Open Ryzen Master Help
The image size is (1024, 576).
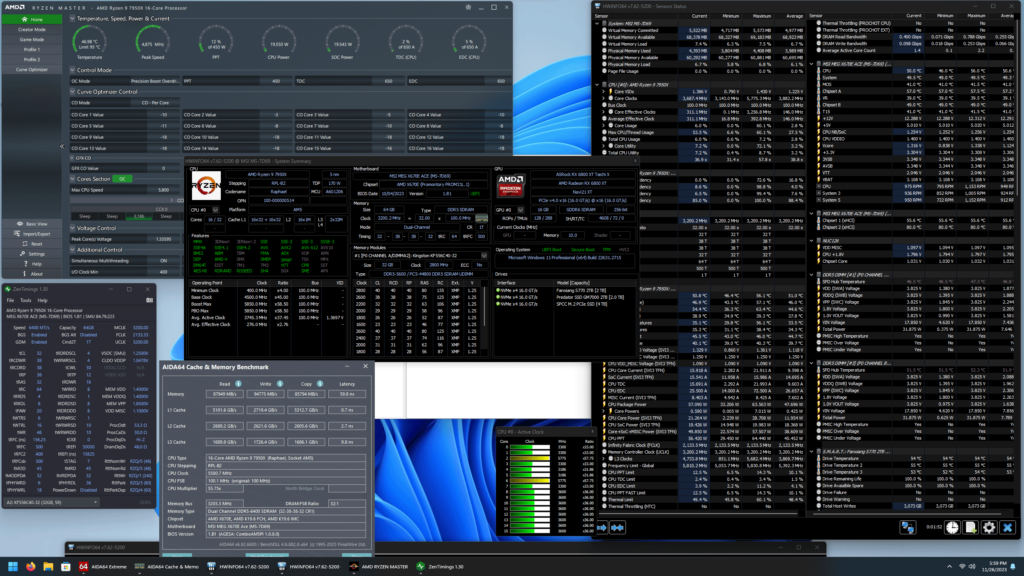click(31, 264)
